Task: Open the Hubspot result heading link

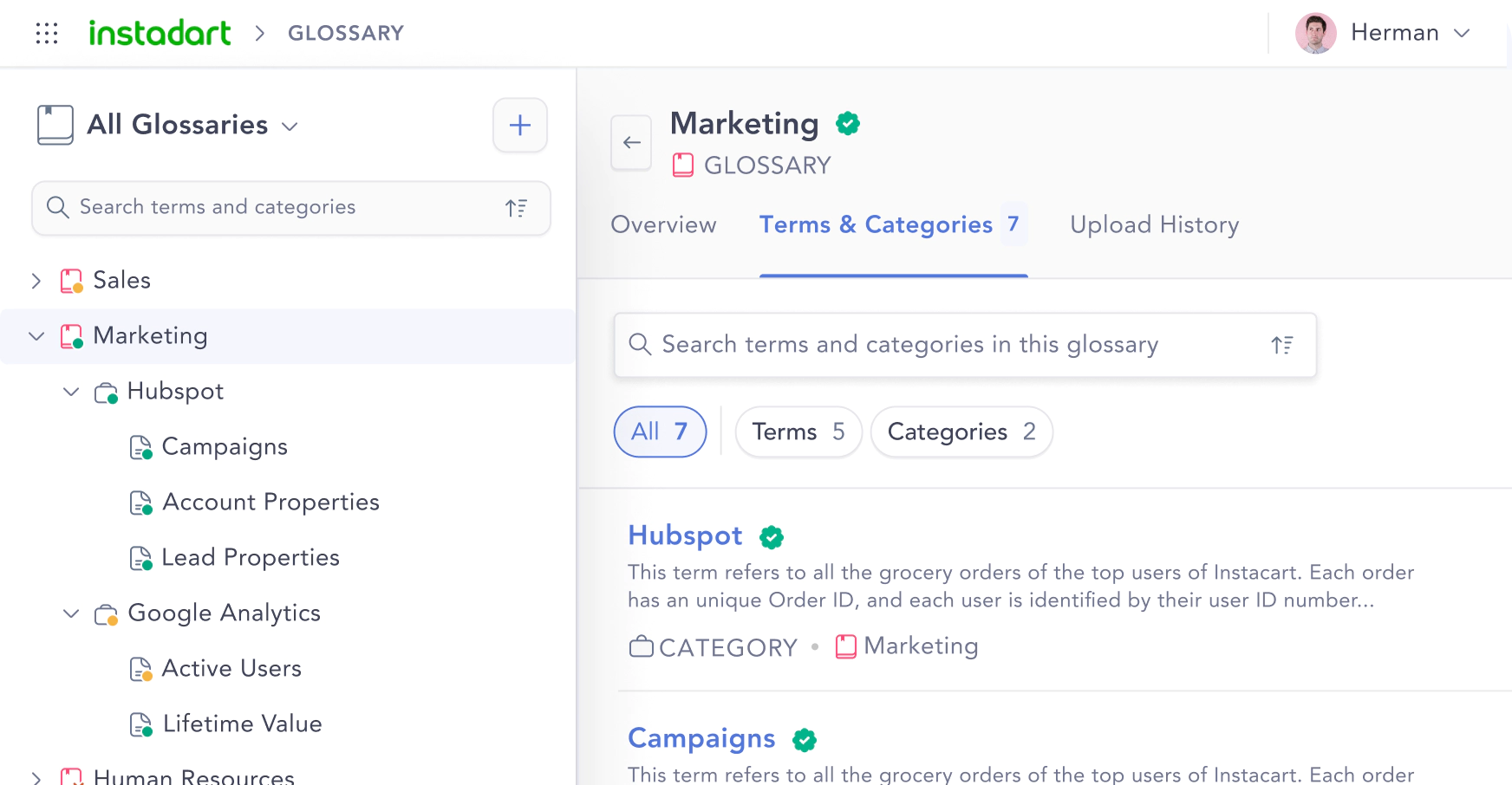Action: (685, 535)
